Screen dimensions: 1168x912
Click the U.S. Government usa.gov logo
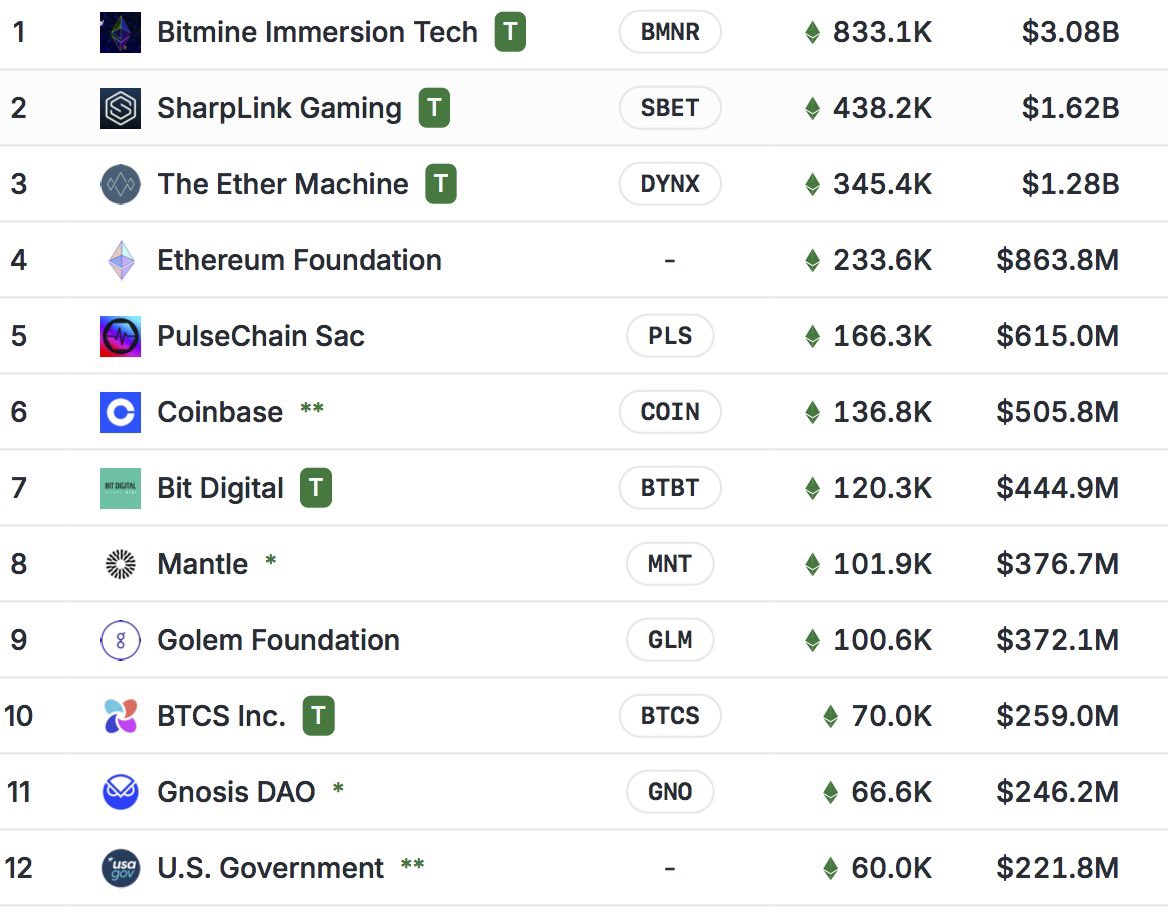tap(120, 867)
